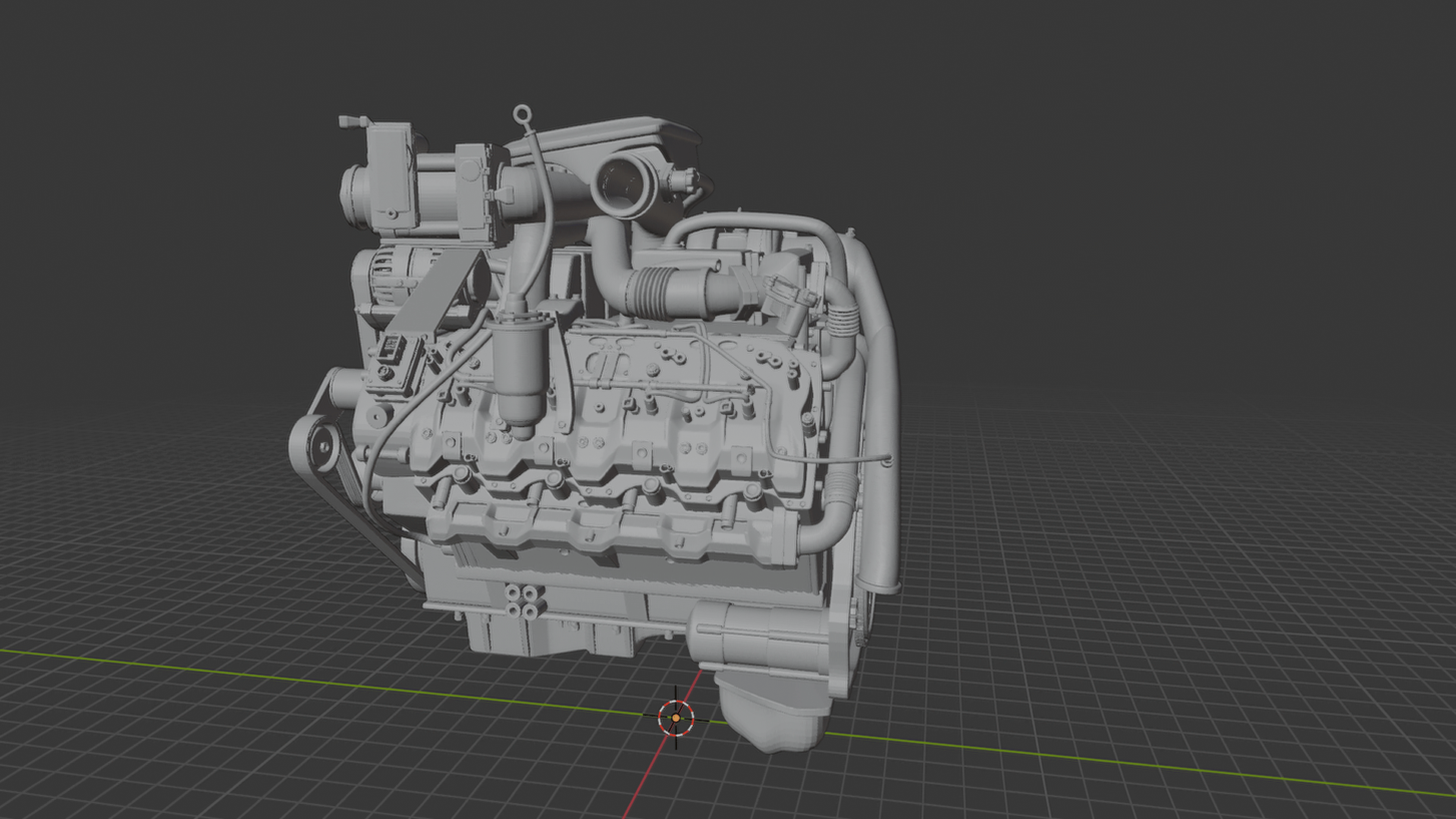This screenshot has height=819, width=1456.
Task: Select the oil dipstick ring handle
Action: pos(522,115)
